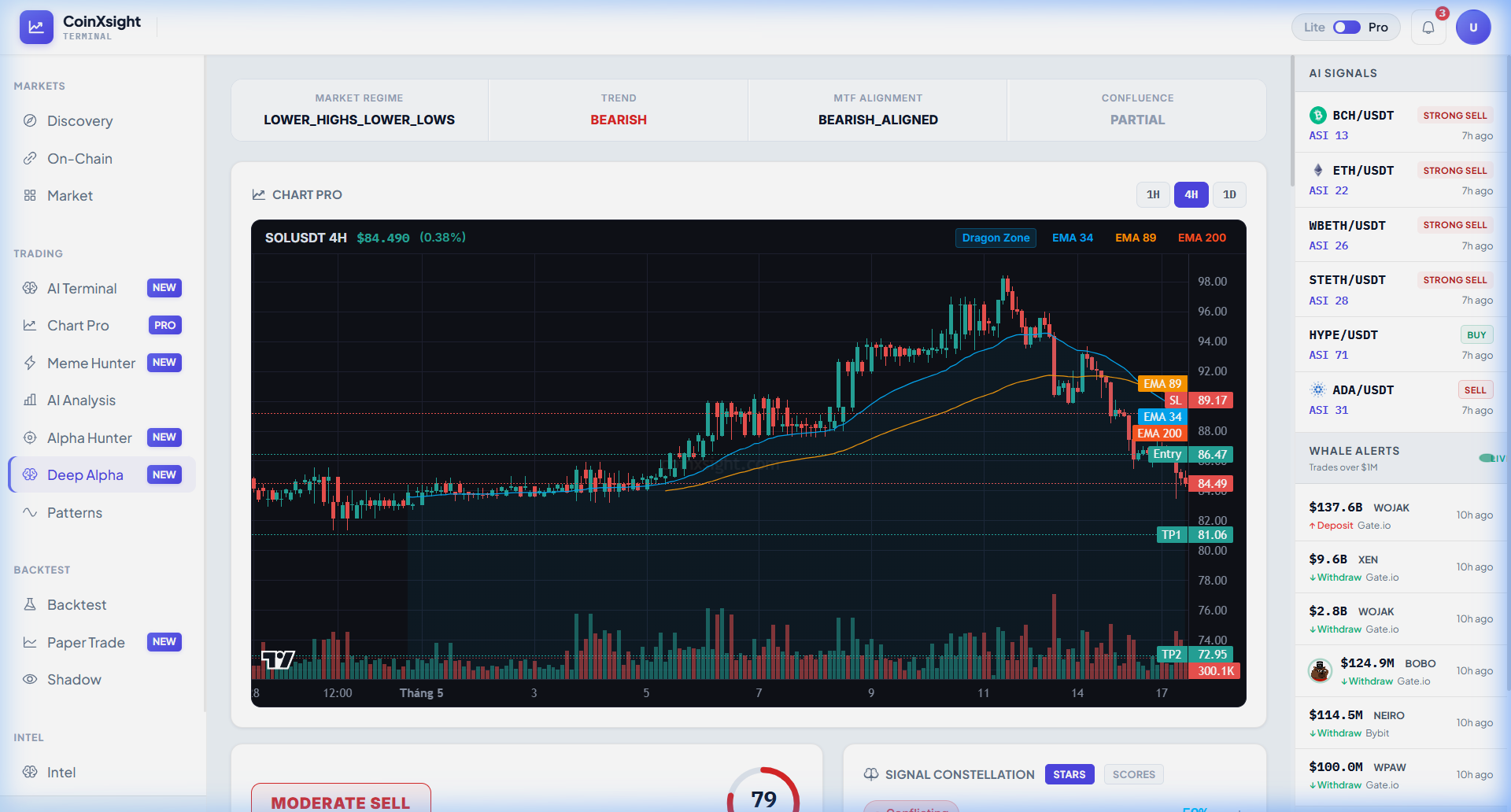The height and width of the screenshot is (812, 1511).
Task: Switch chart to 1H timeframe
Action: [1153, 194]
